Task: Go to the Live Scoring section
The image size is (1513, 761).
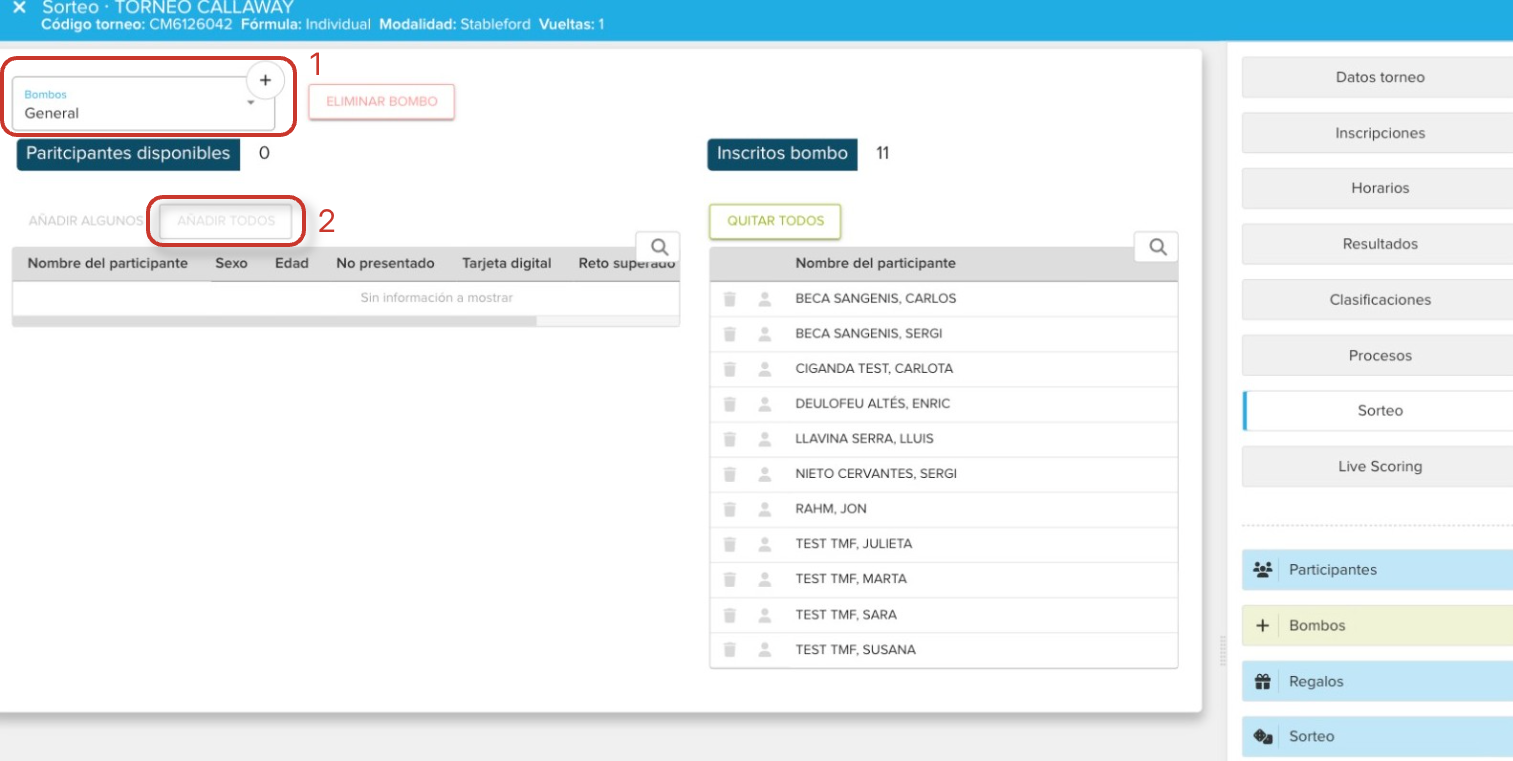Action: [x=1379, y=466]
